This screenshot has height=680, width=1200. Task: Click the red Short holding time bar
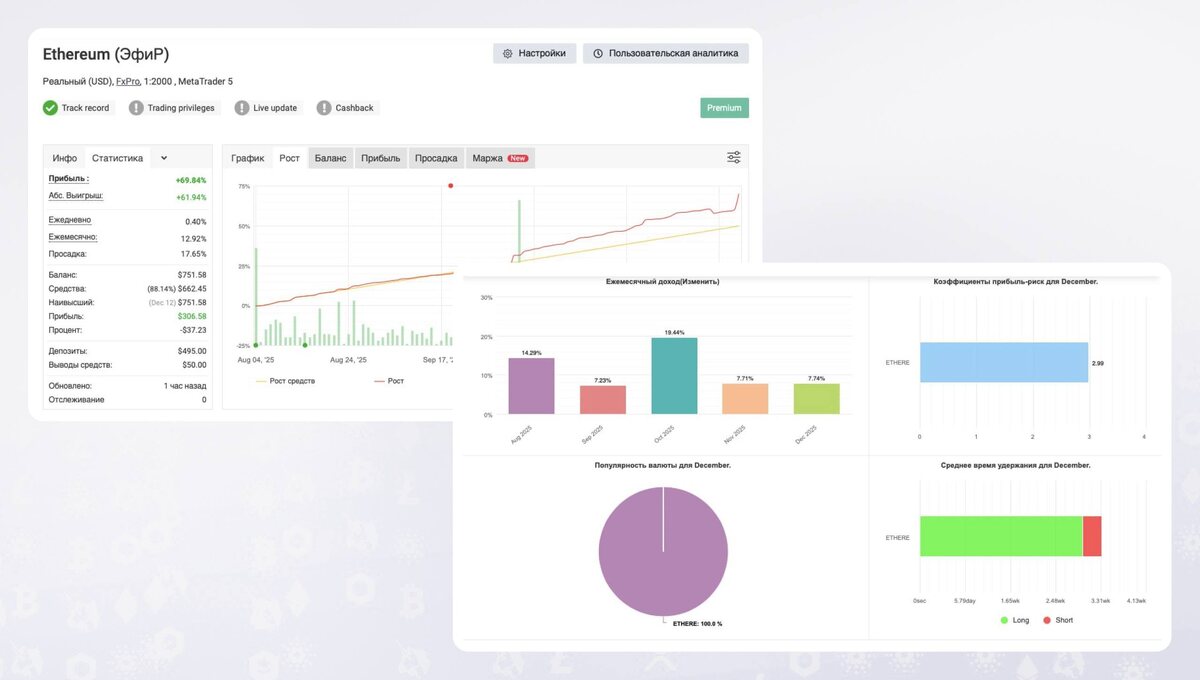(x=1092, y=536)
